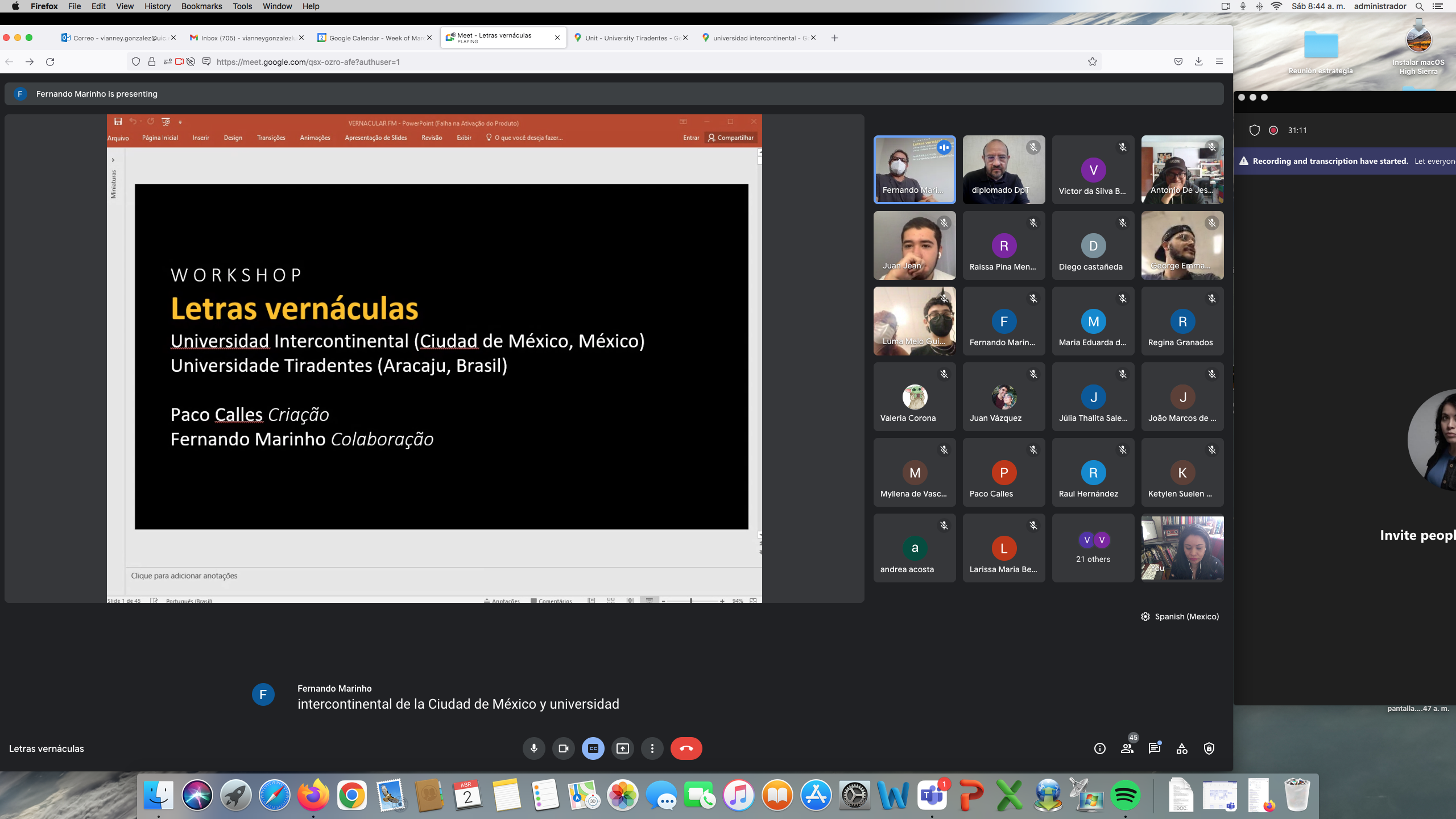Open Reunión estrategia desktop folder
Screen dimensions: 1456x819
(1321, 52)
